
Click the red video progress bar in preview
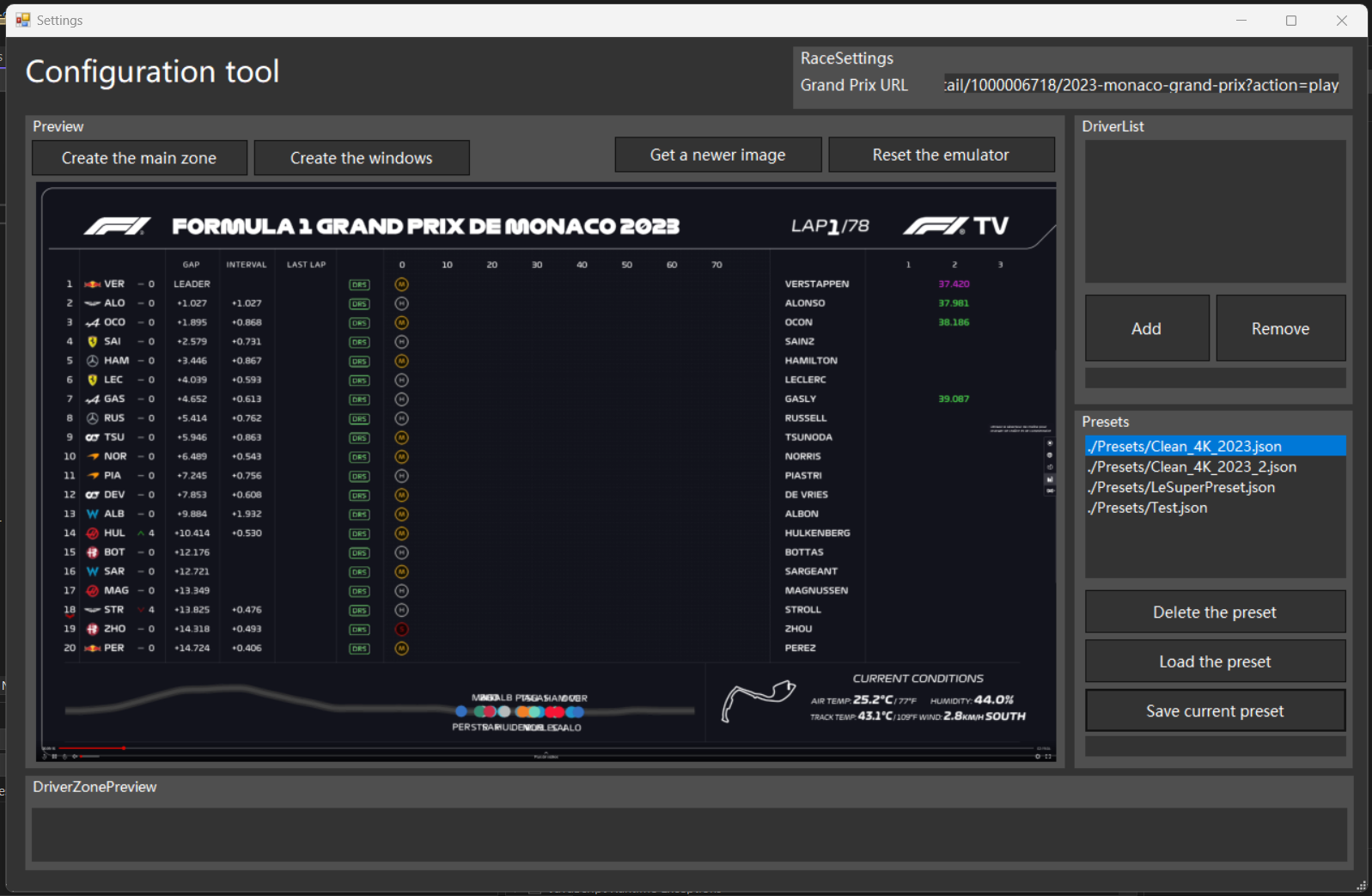pos(91,748)
